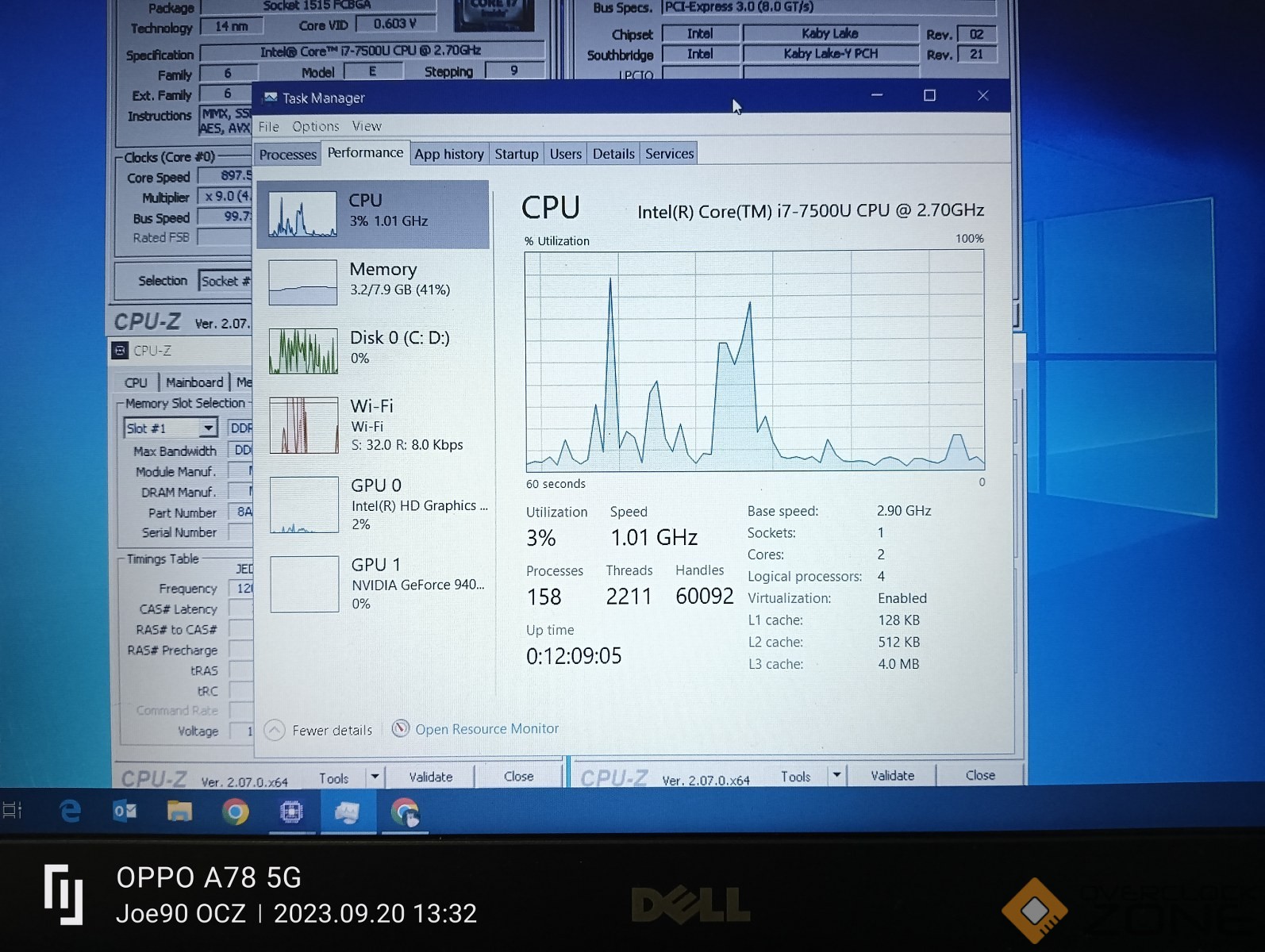Viewport: 1265px width, 952px height.
Task: Expand Tools dropdown arrow in left CPU-Z window
Action: (x=375, y=777)
